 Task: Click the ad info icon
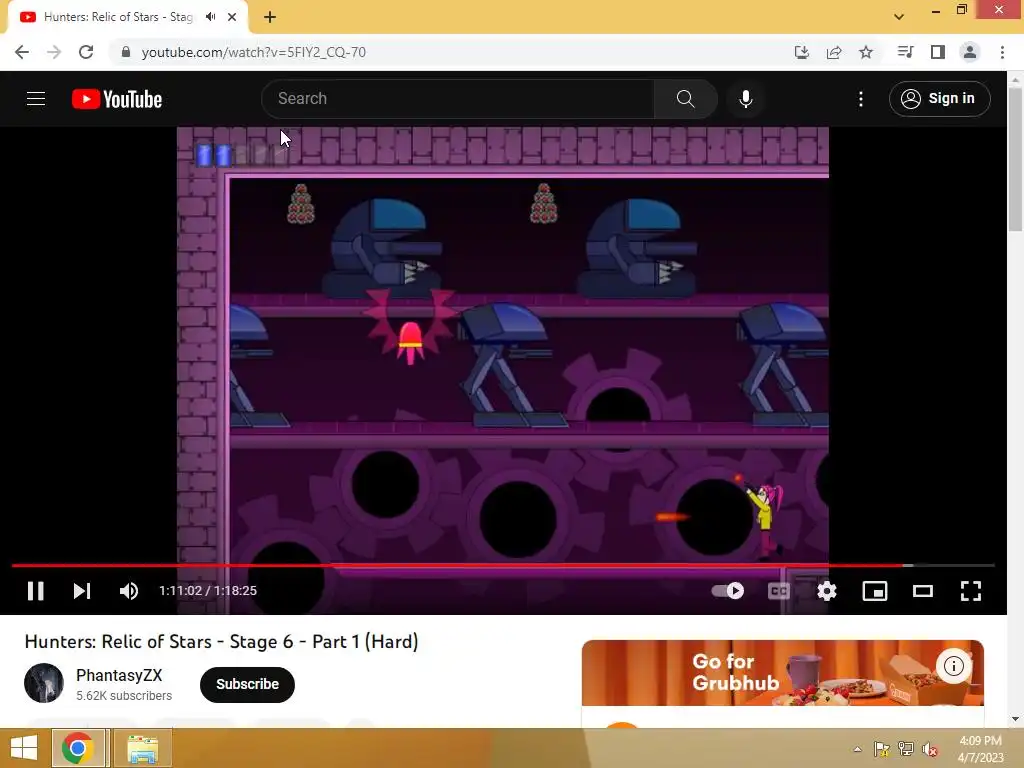954,666
